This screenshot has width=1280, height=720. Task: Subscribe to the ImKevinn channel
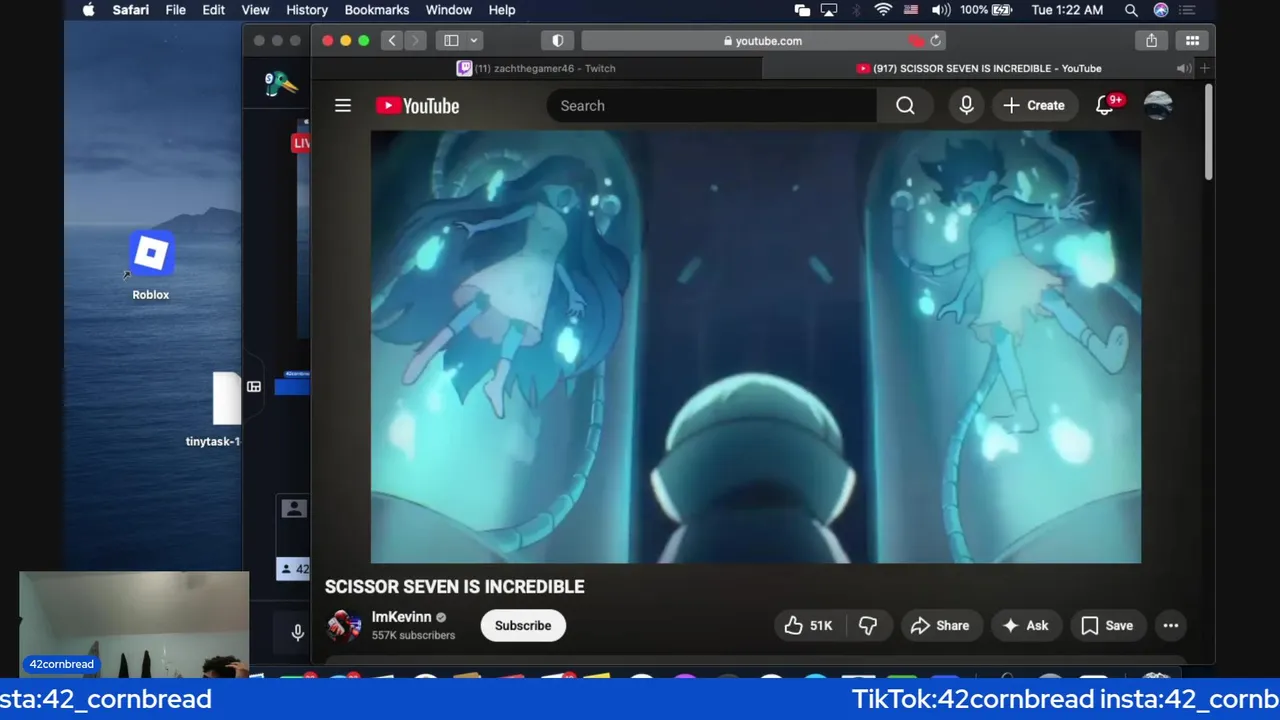[523, 626]
